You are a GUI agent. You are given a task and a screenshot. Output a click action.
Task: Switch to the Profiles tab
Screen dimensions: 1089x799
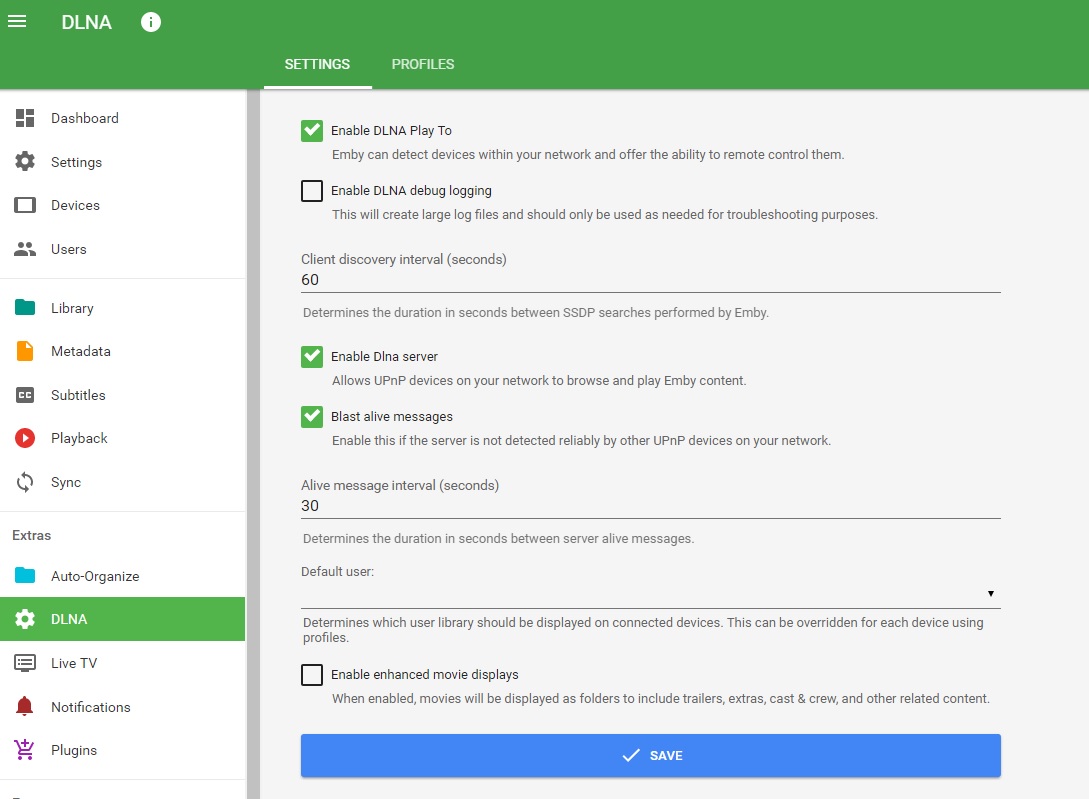pyautogui.click(x=423, y=65)
